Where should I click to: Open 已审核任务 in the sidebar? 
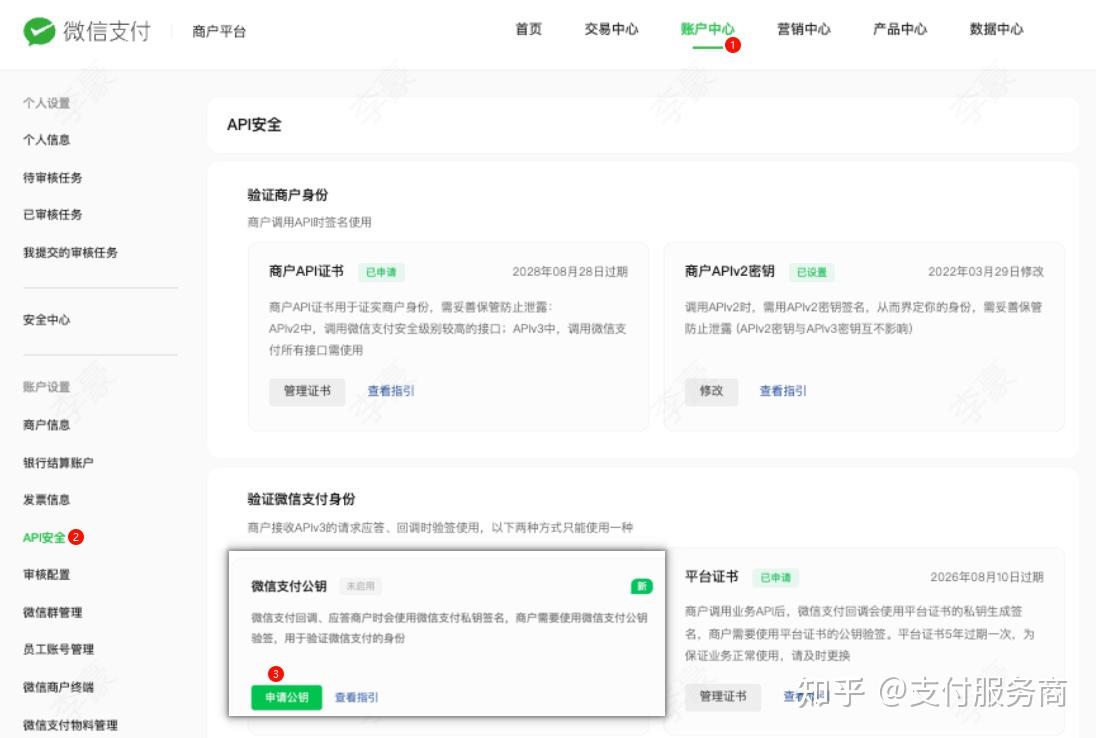[52, 215]
